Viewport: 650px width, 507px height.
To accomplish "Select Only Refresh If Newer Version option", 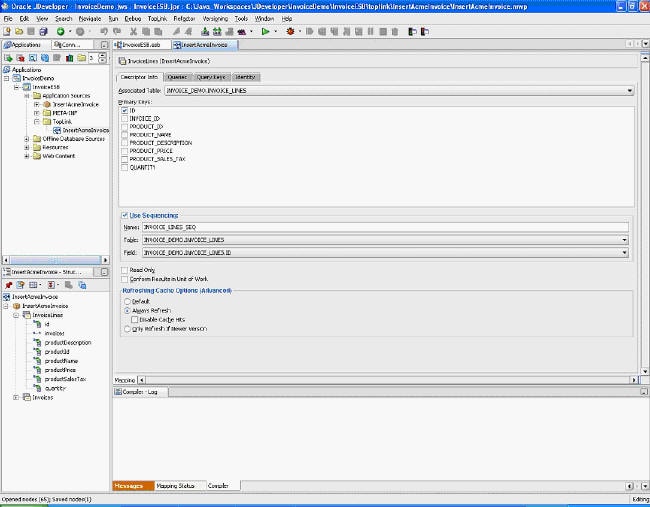I will pos(127,329).
